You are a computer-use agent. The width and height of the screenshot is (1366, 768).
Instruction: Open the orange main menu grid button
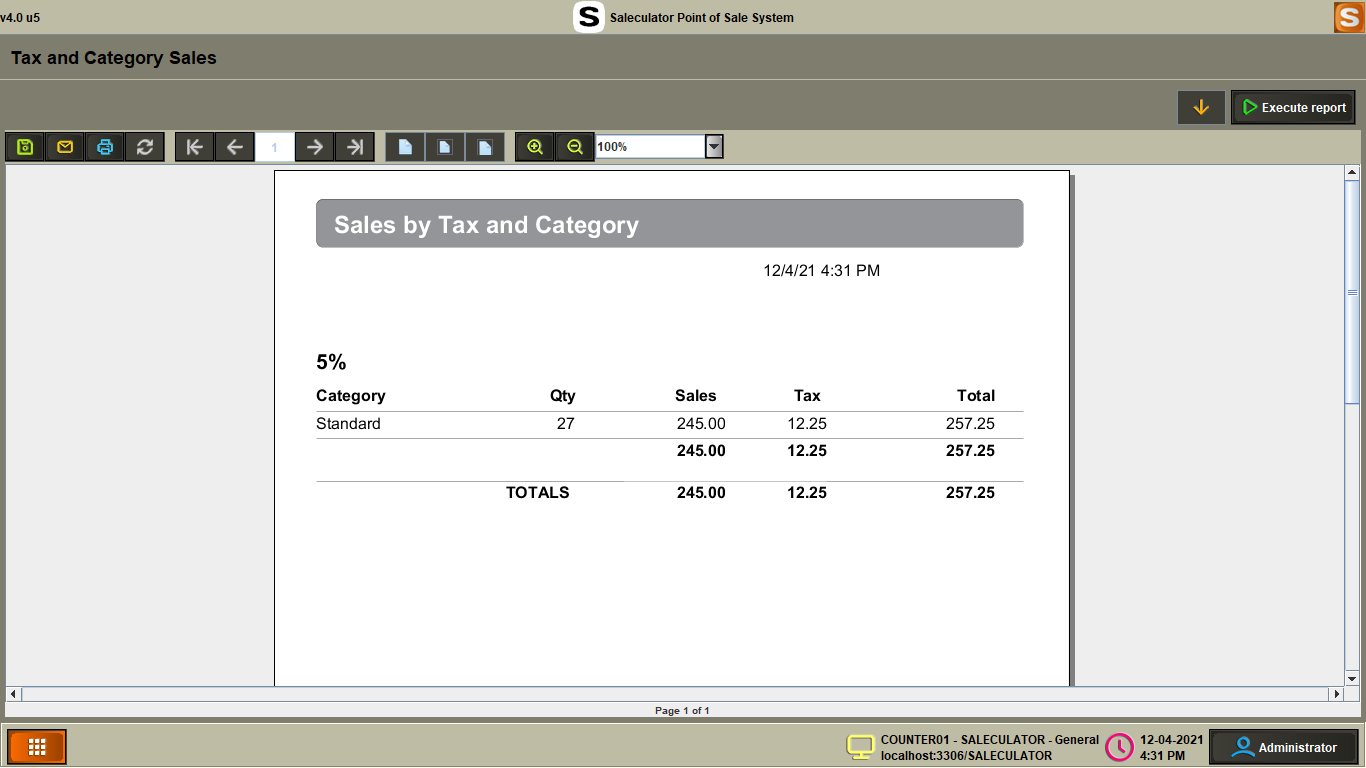click(x=37, y=747)
